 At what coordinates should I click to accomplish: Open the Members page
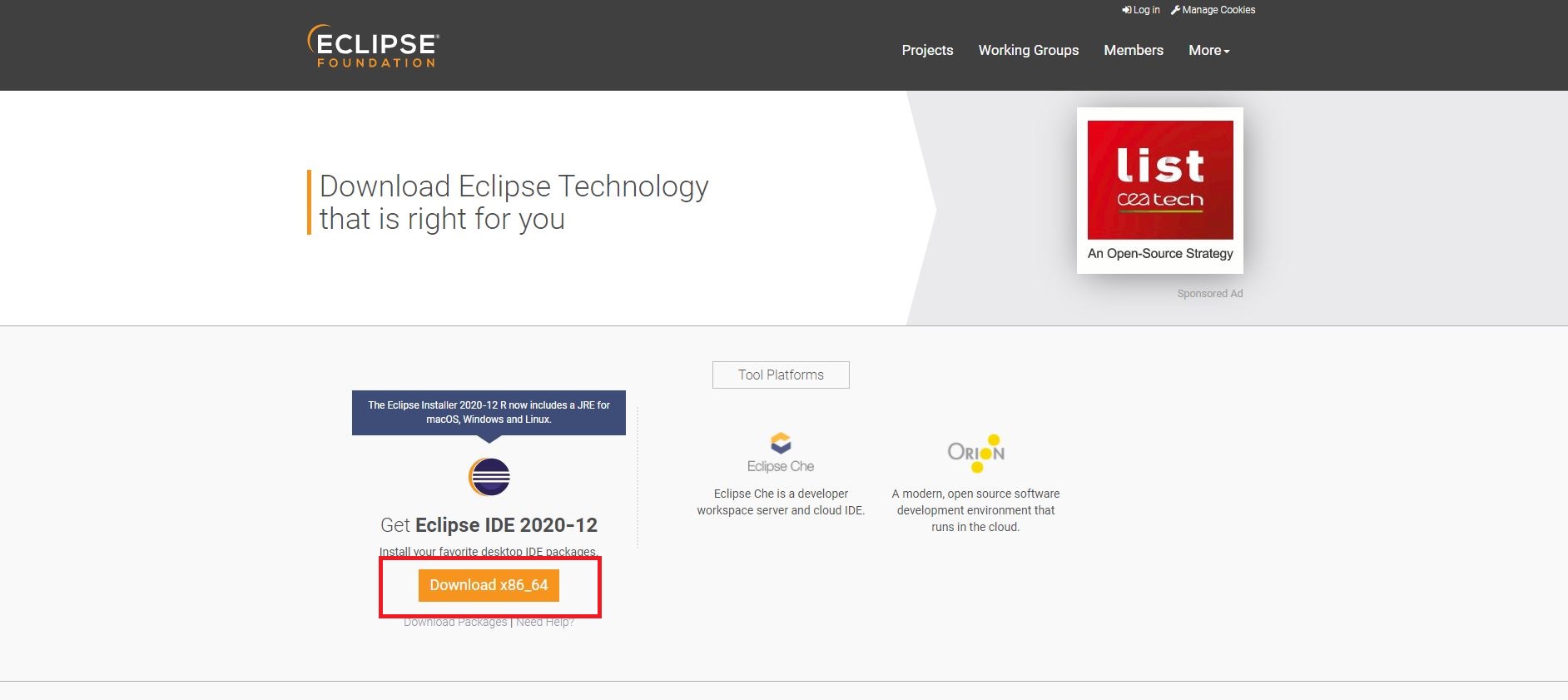(x=1134, y=50)
